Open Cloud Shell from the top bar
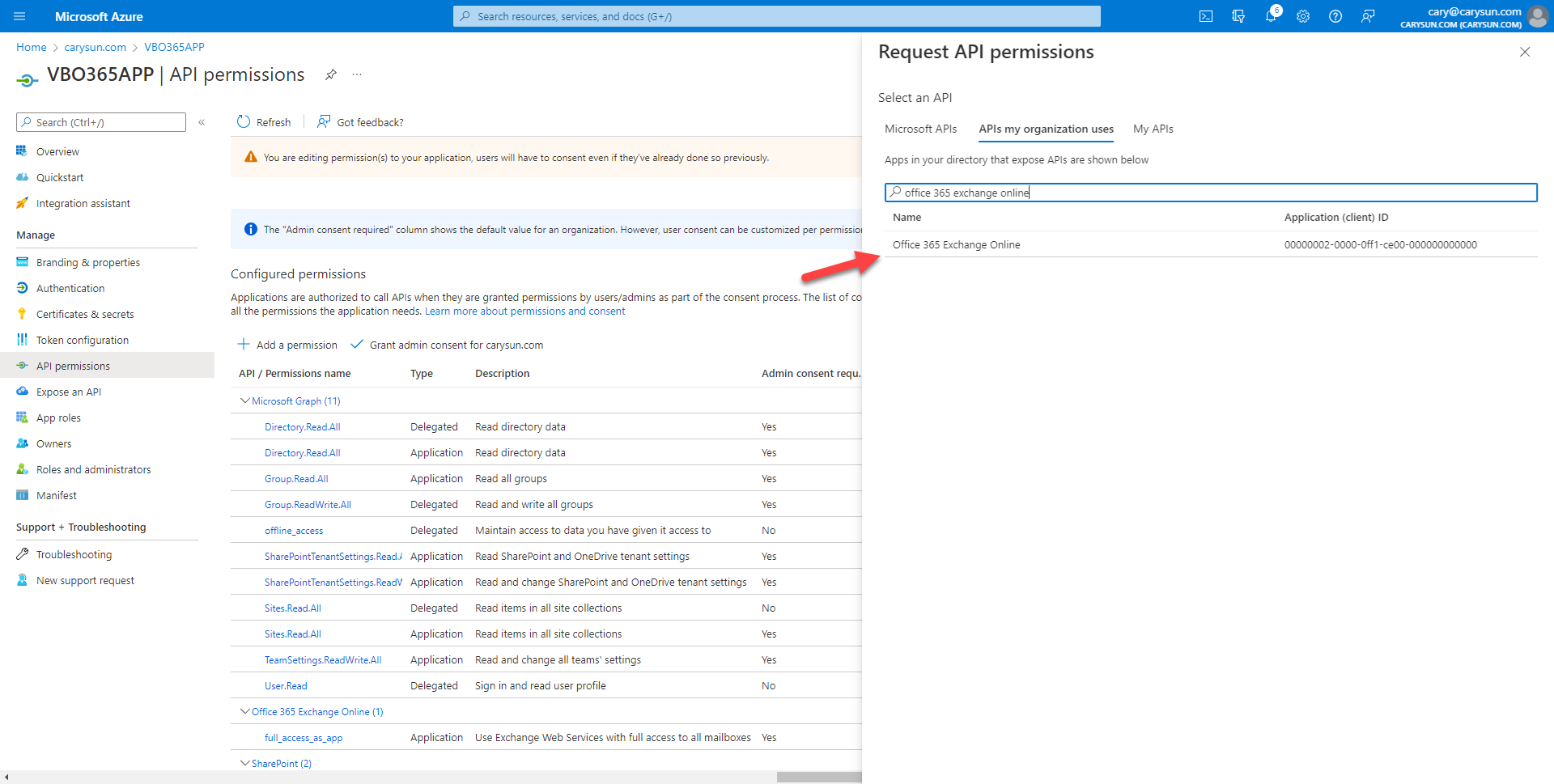 (x=1206, y=16)
